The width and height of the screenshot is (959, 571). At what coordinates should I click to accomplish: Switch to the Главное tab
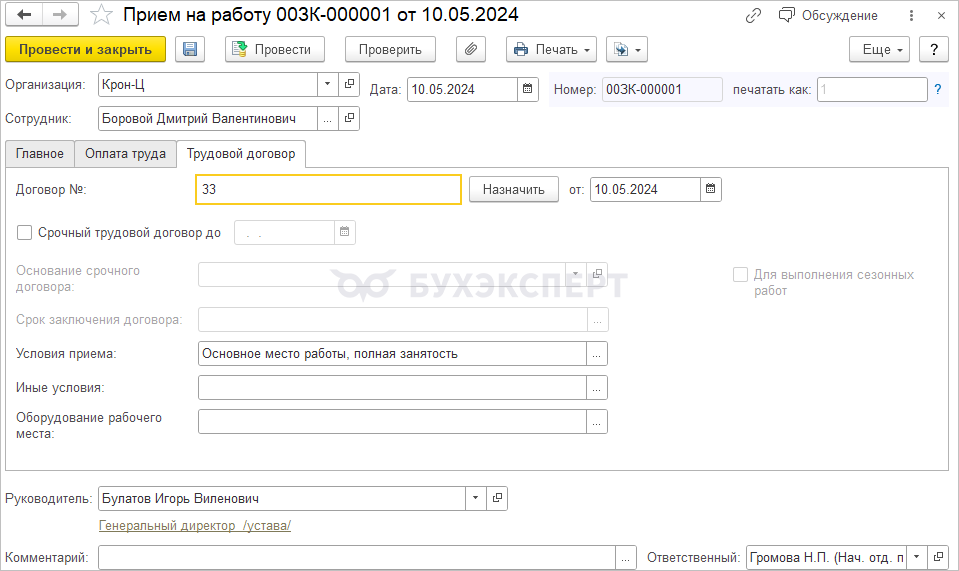pyautogui.click(x=40, y=153)
